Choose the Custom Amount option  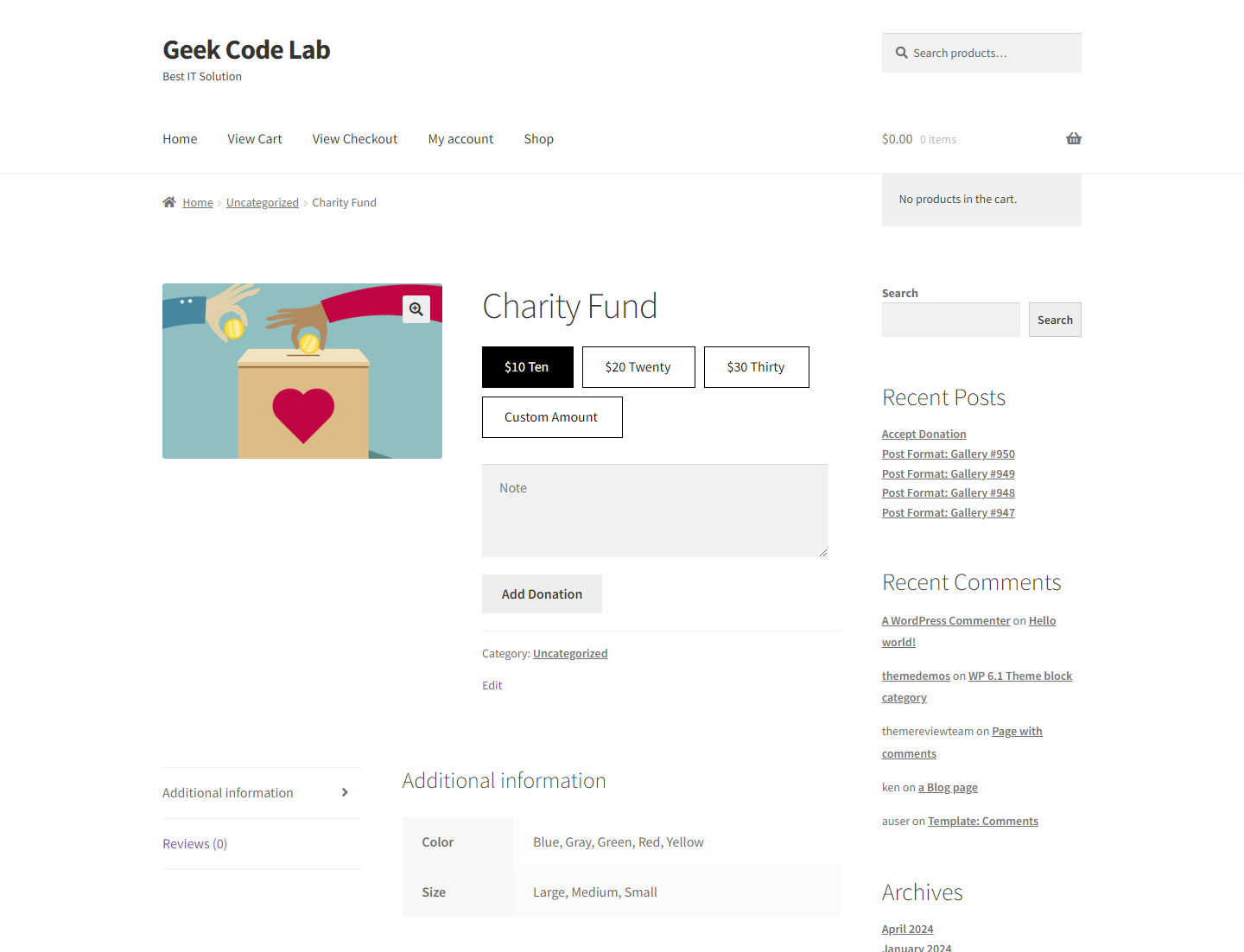[552, 417]
